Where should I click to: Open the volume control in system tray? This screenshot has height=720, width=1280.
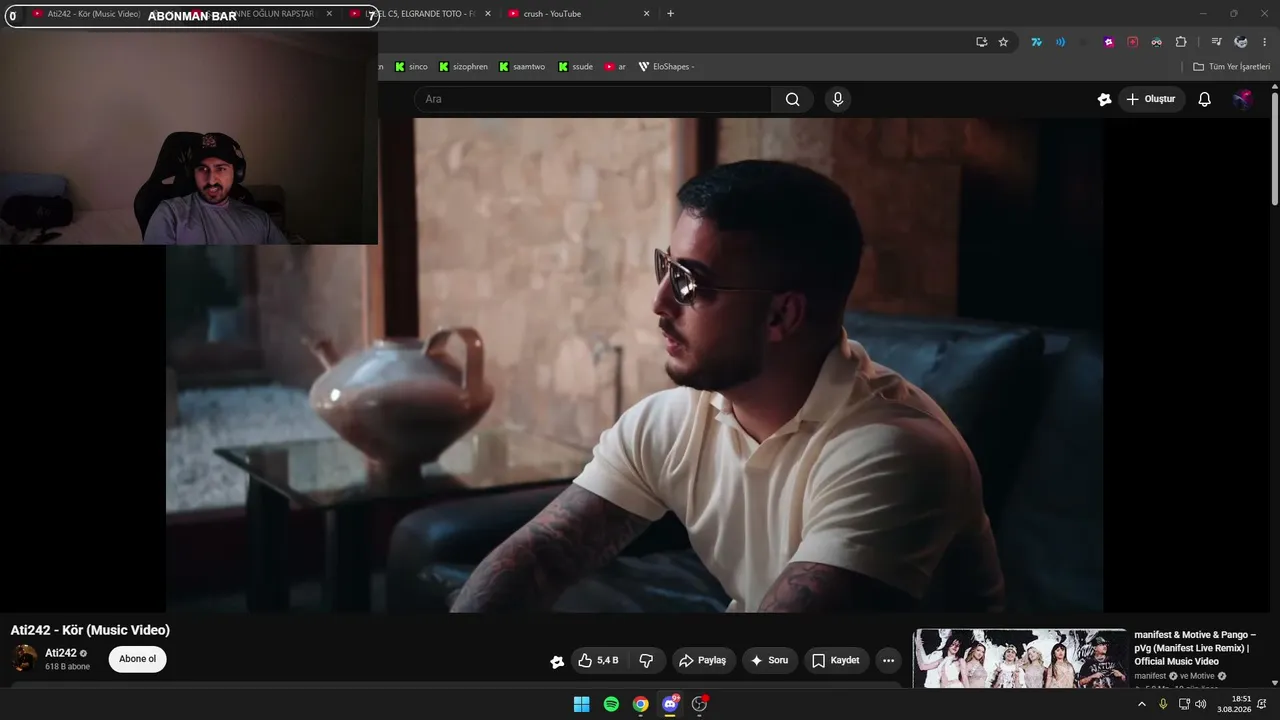pos(1201,704)
